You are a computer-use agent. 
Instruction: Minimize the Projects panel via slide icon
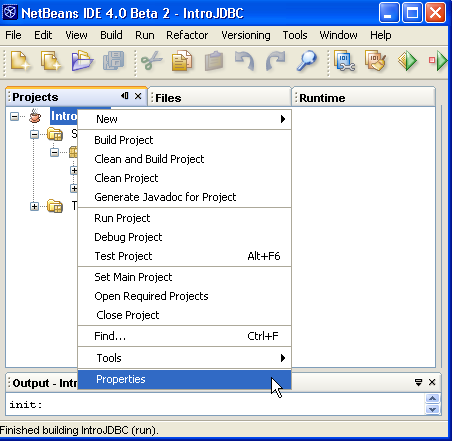point(125,96)
